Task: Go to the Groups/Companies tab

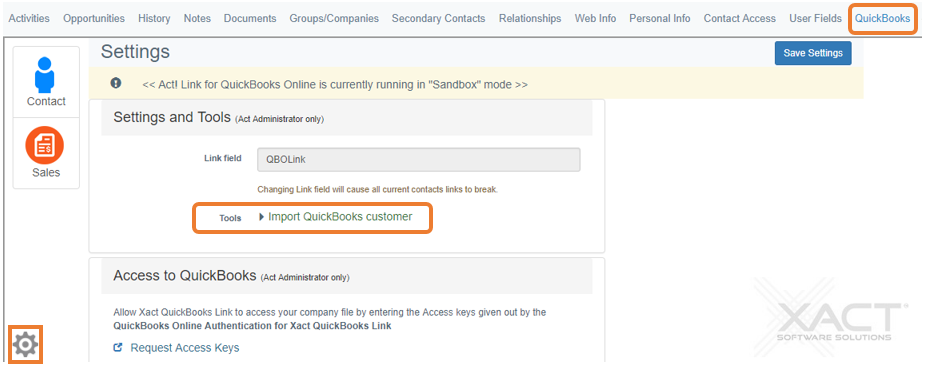Action: click(334, 18)
